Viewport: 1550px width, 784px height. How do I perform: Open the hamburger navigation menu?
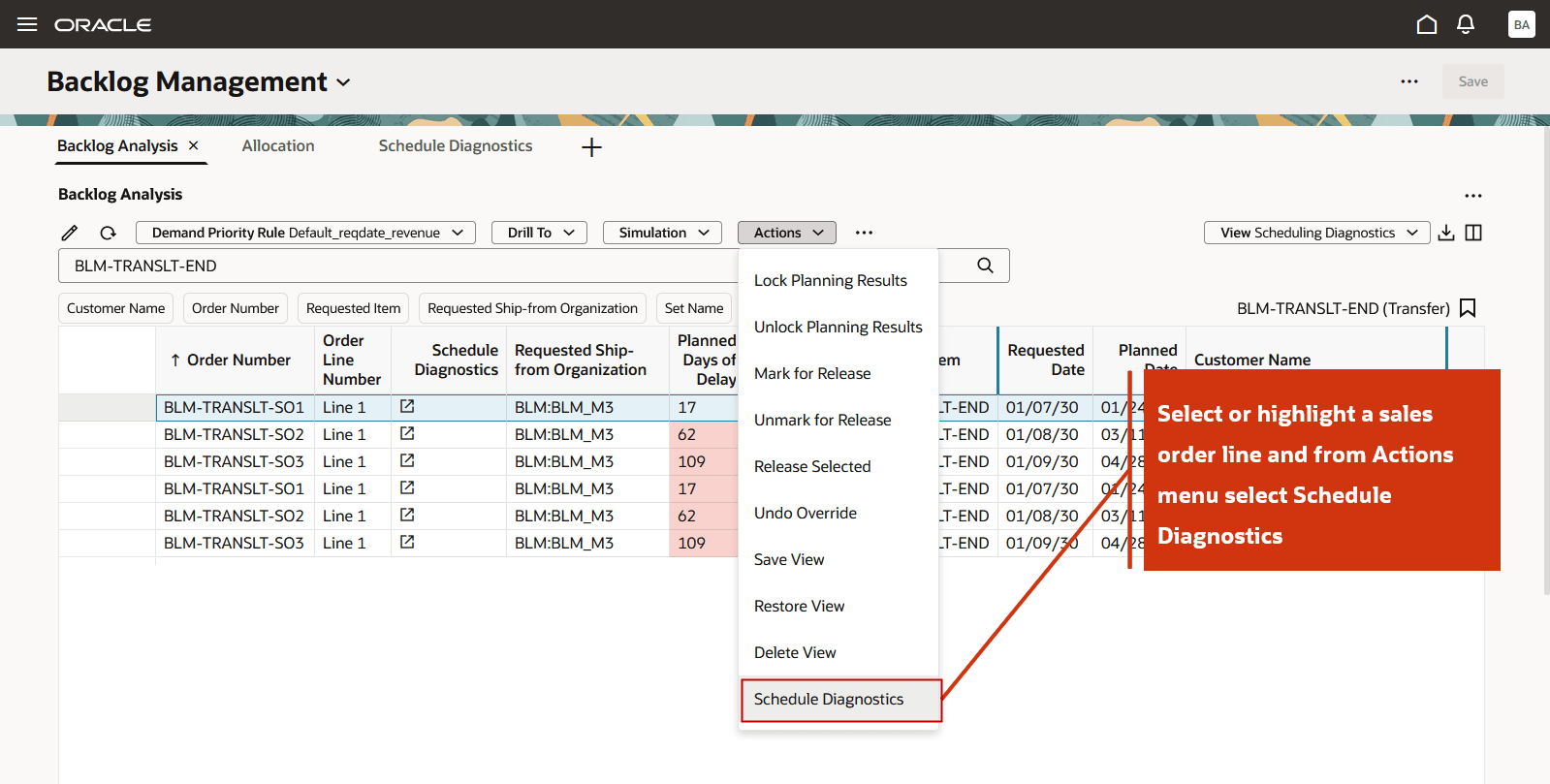click(x=27, y=24)
